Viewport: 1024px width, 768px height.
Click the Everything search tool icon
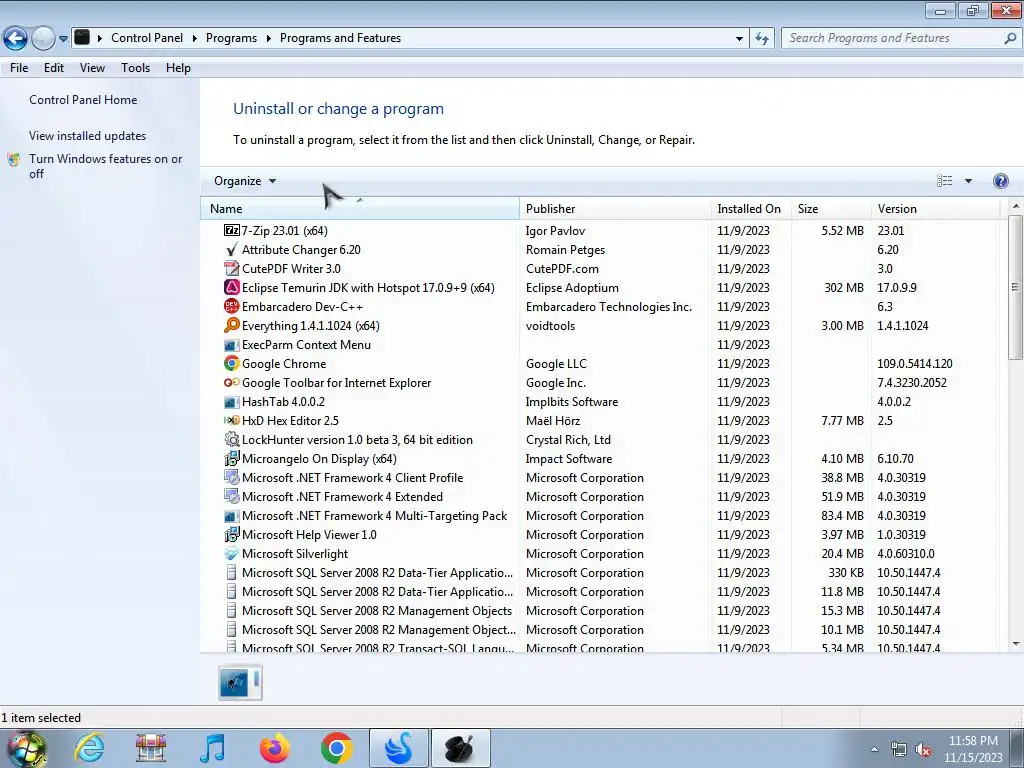click(231, 325)
